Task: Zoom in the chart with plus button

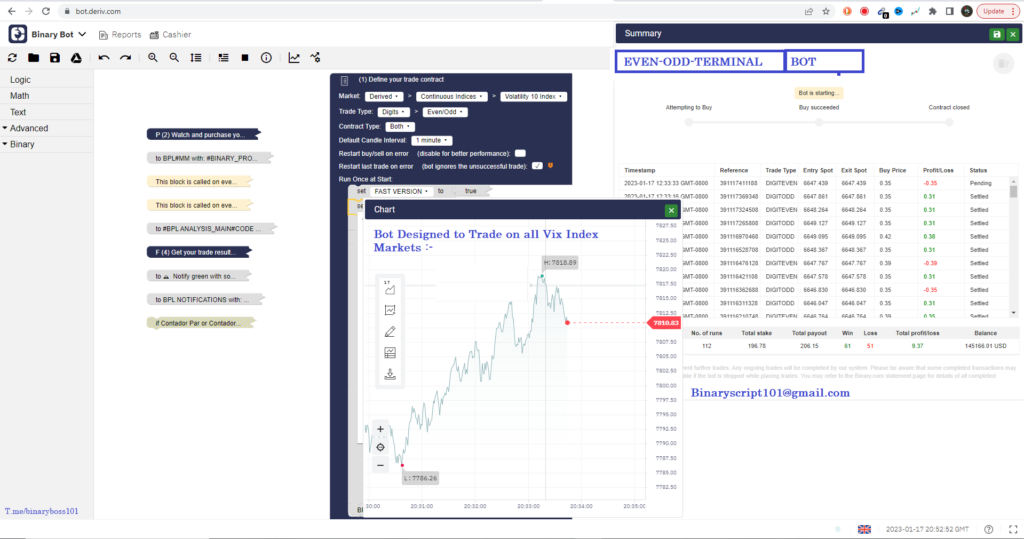Action: (x=380, y=429)
